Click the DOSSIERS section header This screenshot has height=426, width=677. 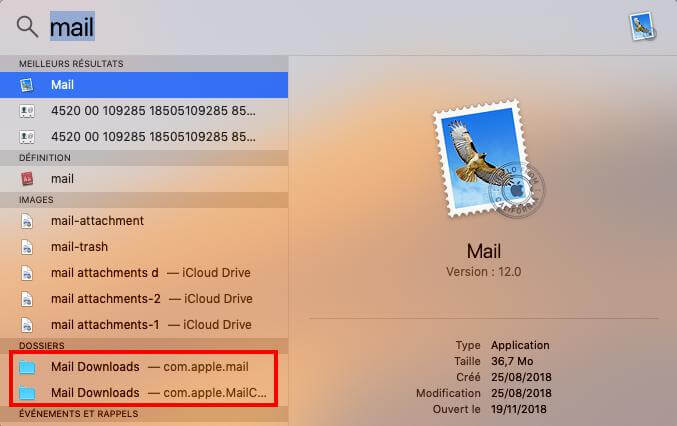click(41, 346)
